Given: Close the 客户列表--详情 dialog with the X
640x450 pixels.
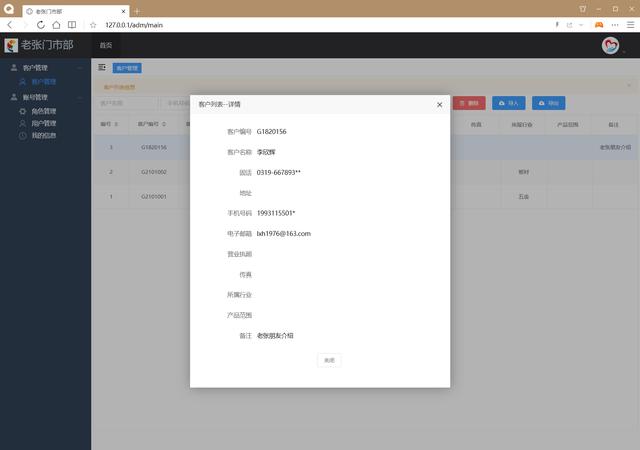Looking at the screenshot, I should [x=440, y=105].
